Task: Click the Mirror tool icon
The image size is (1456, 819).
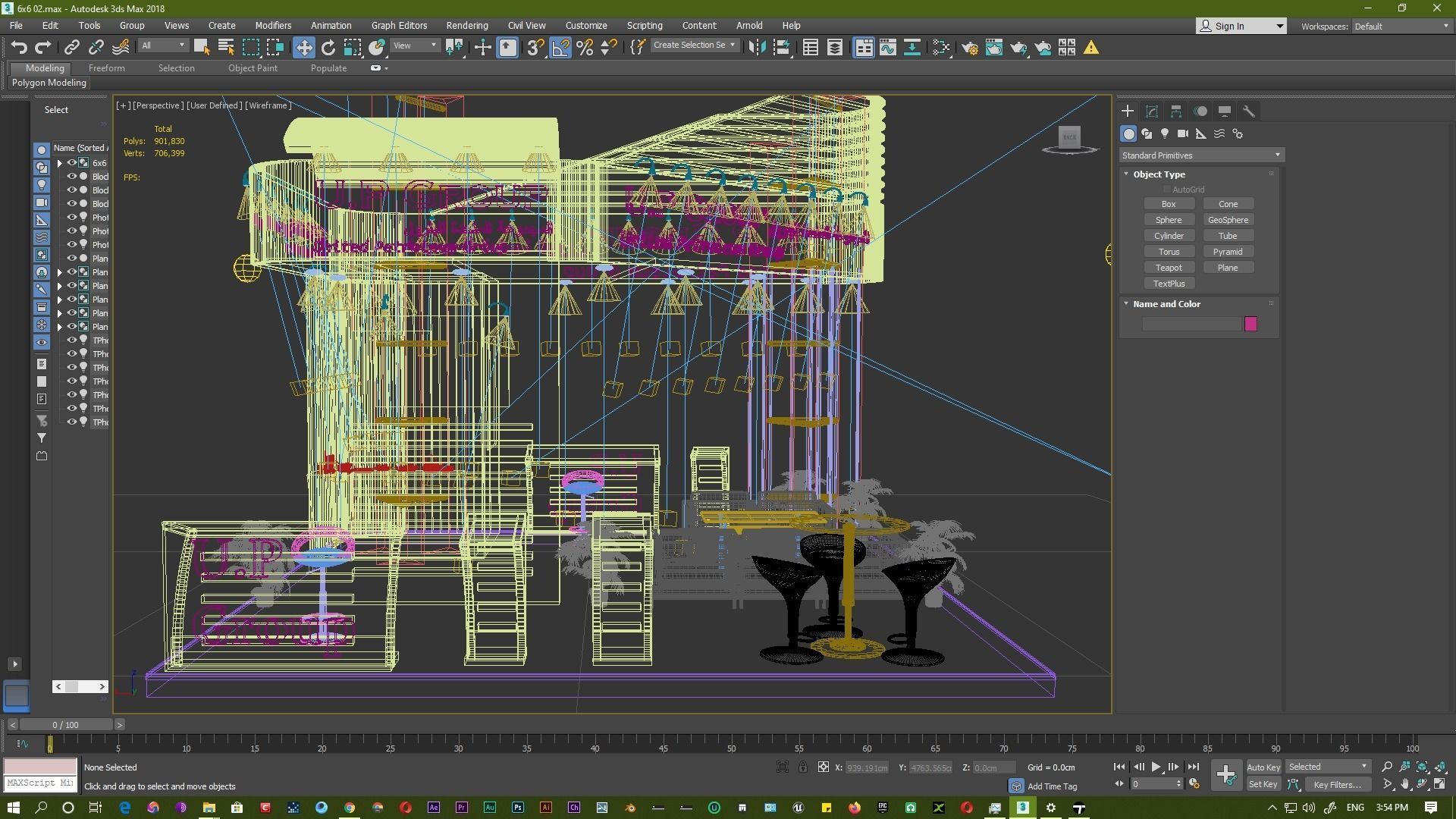Action: point(757,48)
